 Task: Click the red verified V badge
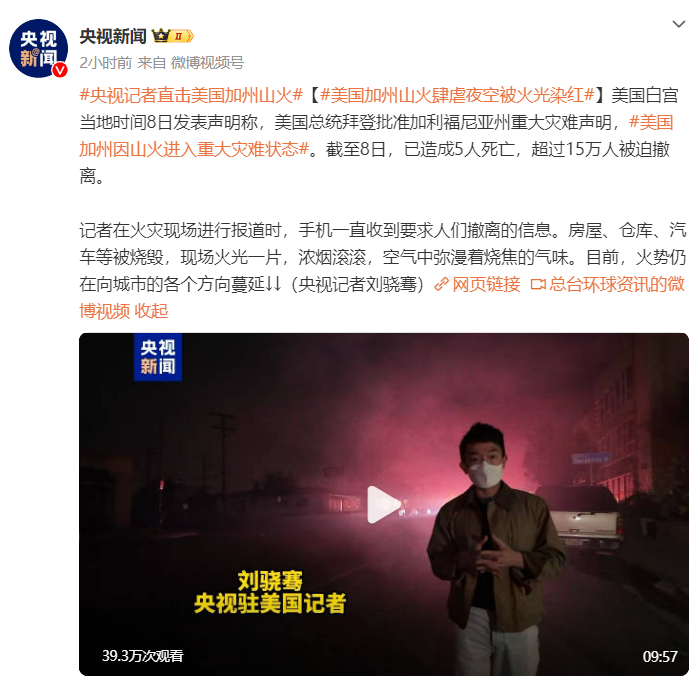pos(60,70)
